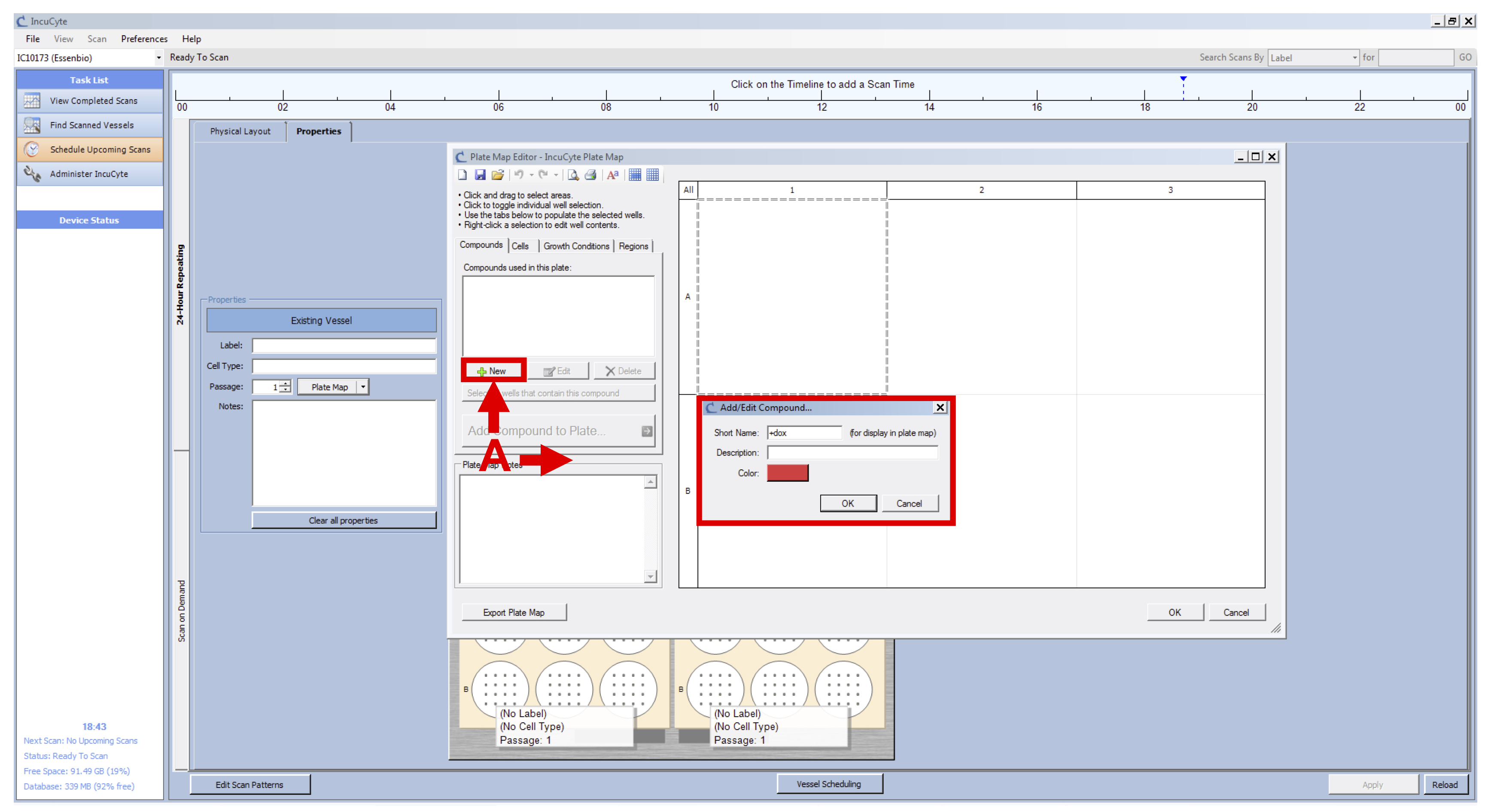Click the Search Scans for text field
This screenshot has height=812, width=1491.
point(1416,58)
